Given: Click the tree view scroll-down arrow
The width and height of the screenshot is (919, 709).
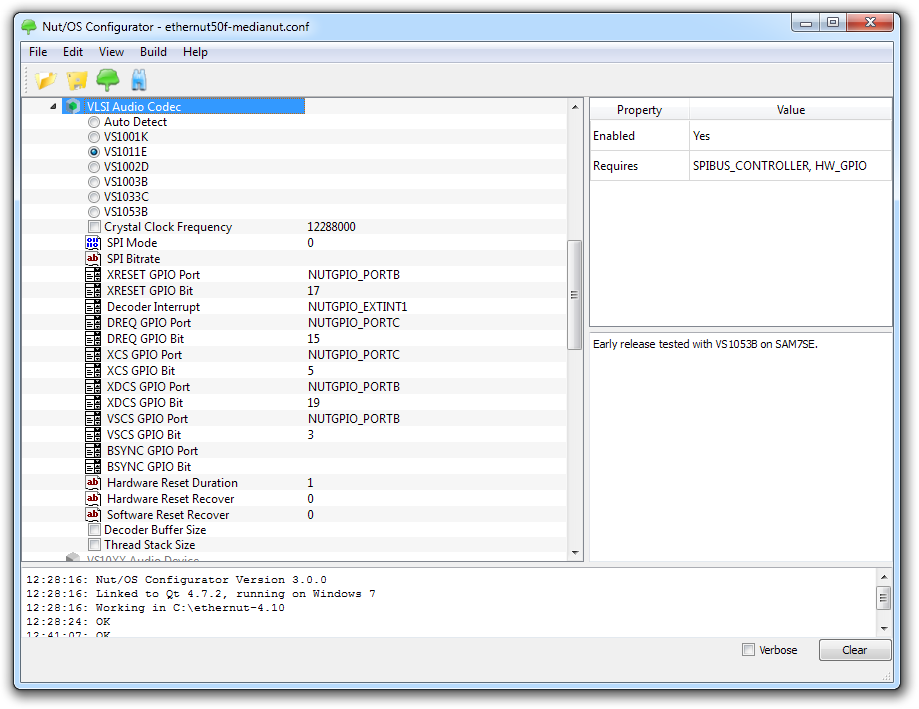Looking at the screenshot, I should (x=575, y=552).
